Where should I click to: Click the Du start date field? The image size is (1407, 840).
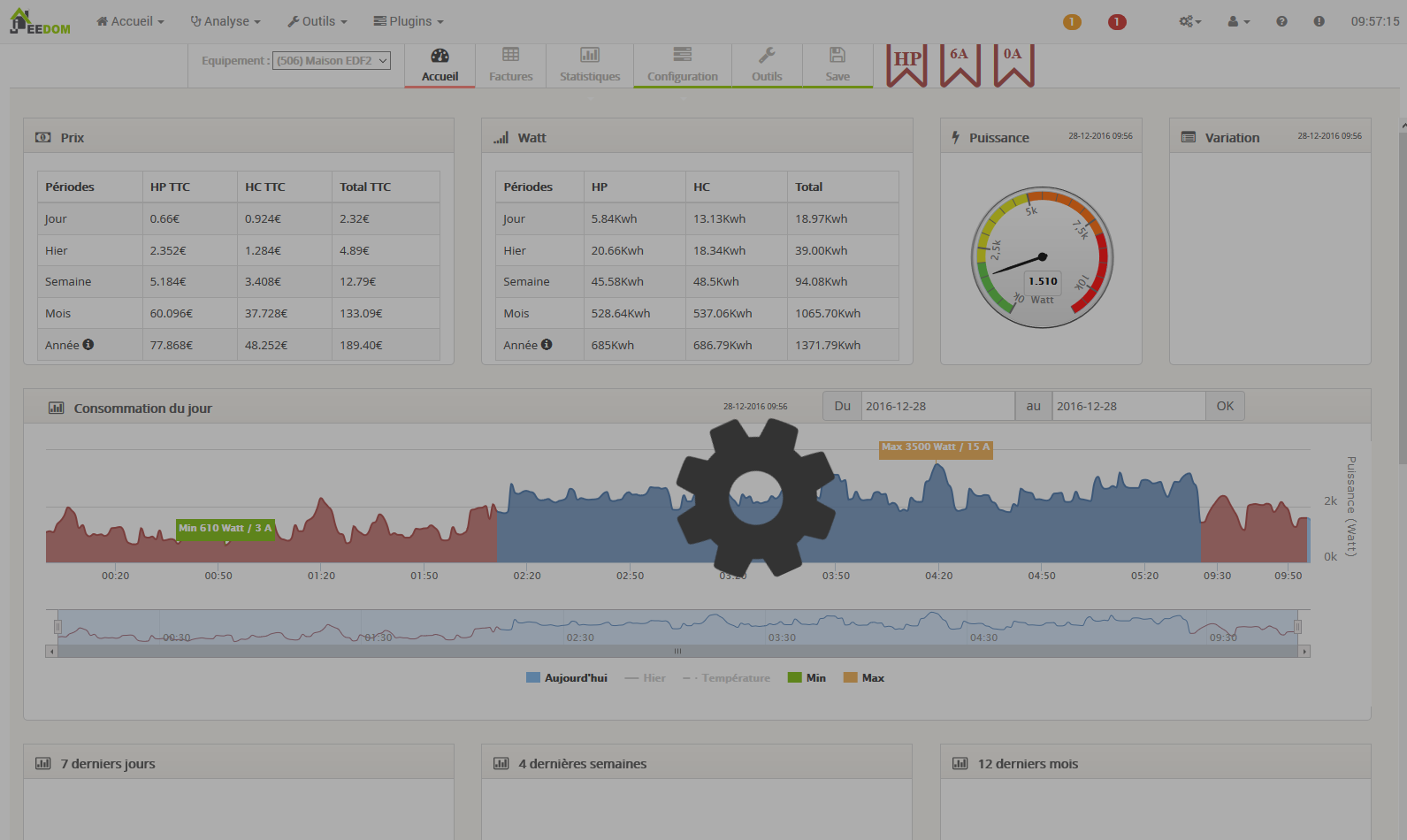[x=937, y=406]
